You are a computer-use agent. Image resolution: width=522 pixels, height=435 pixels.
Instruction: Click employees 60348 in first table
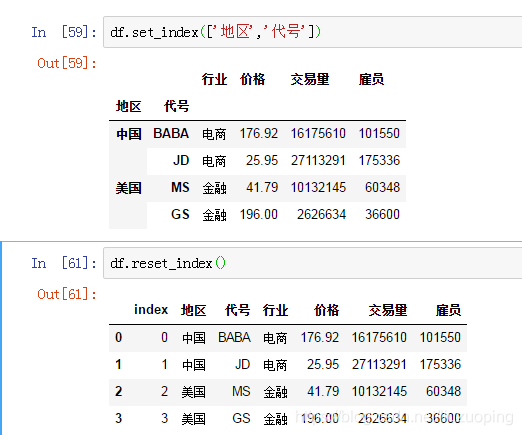click(x=382, y=188)
